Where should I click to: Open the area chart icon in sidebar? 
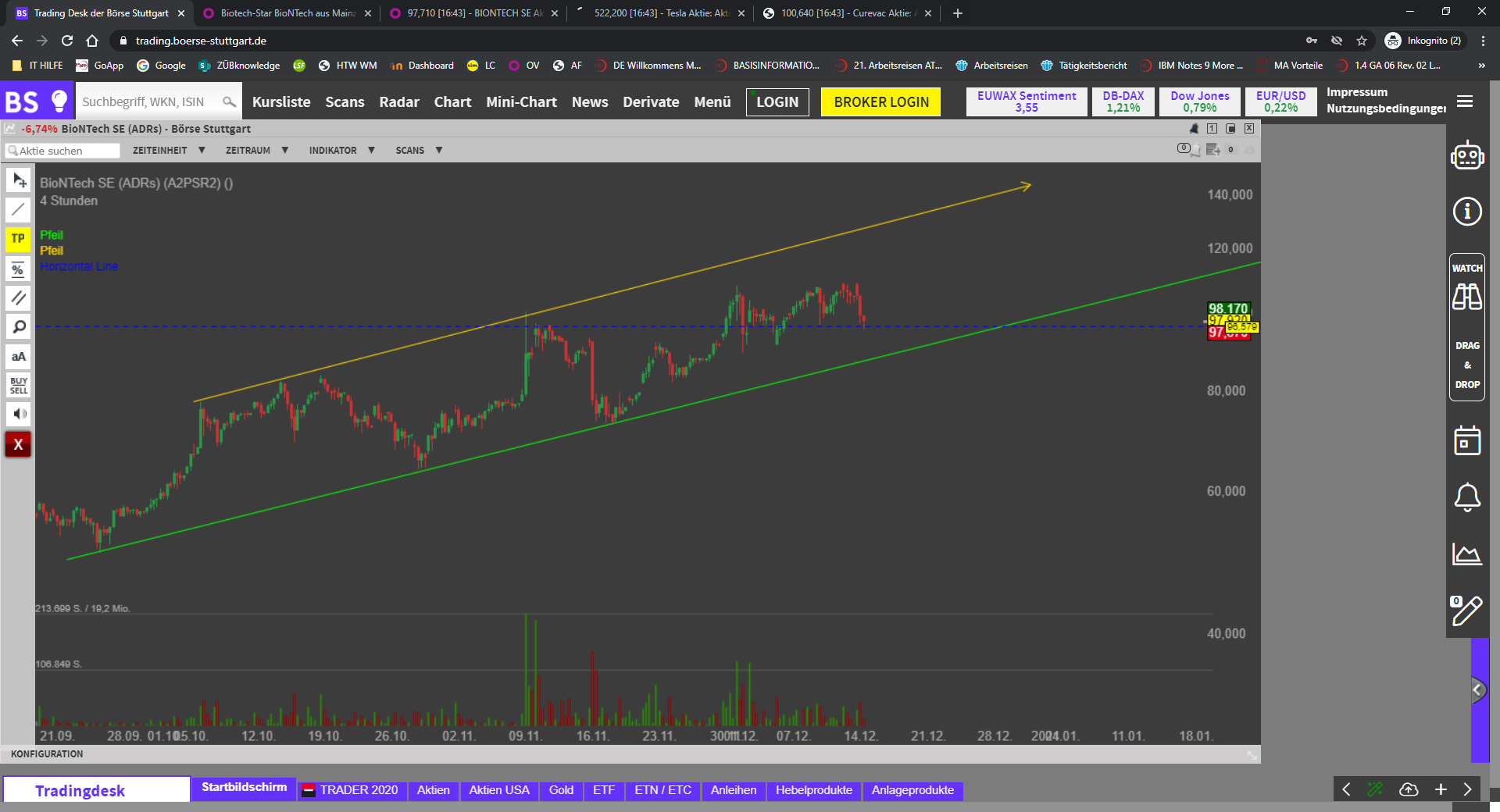(1467, 554)
